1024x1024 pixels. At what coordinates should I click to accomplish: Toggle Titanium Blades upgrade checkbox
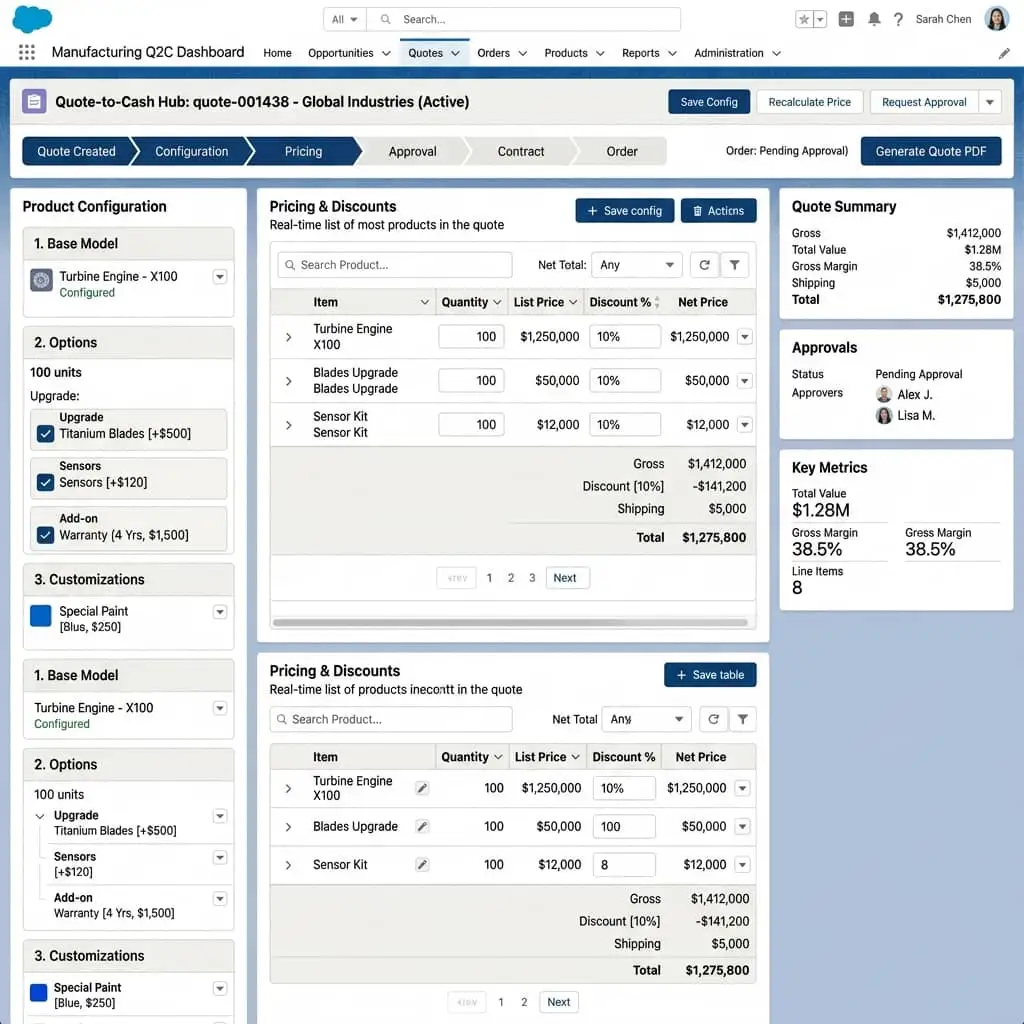[45, 434]
